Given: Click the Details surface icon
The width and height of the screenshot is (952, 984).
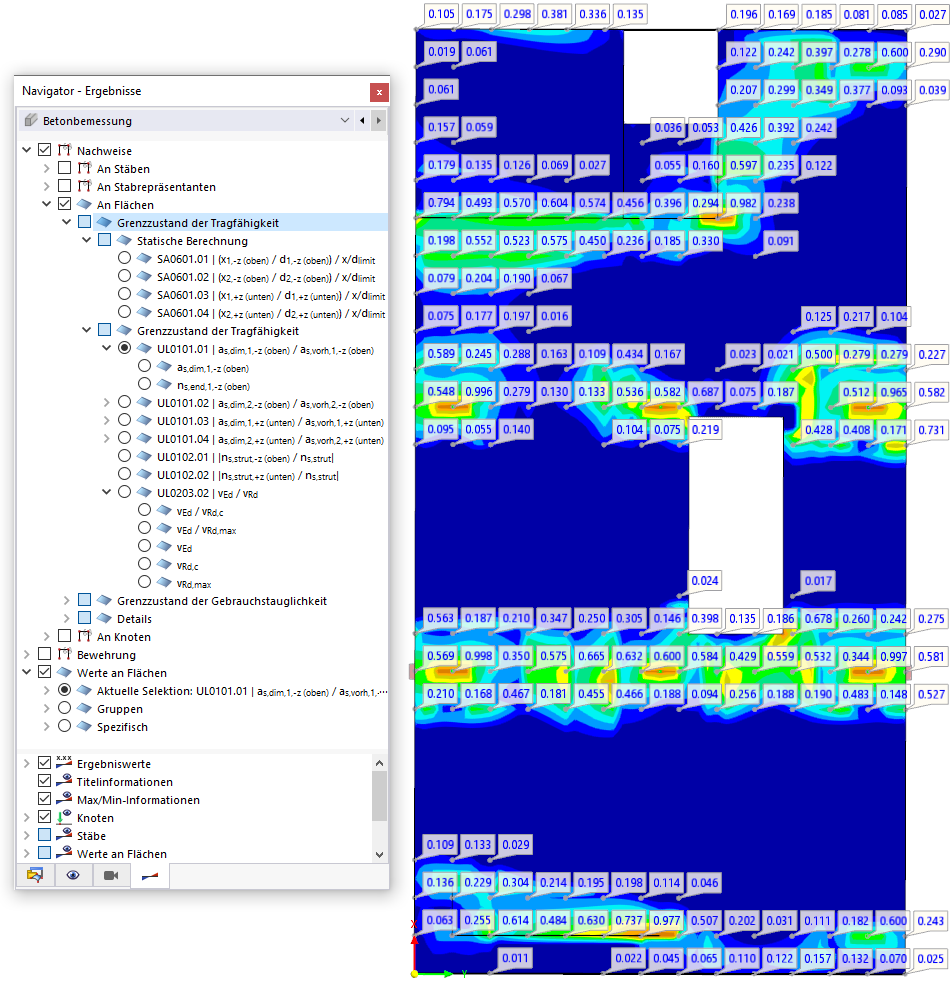Looking at the screenshot, I should click(x=104, y=618).
